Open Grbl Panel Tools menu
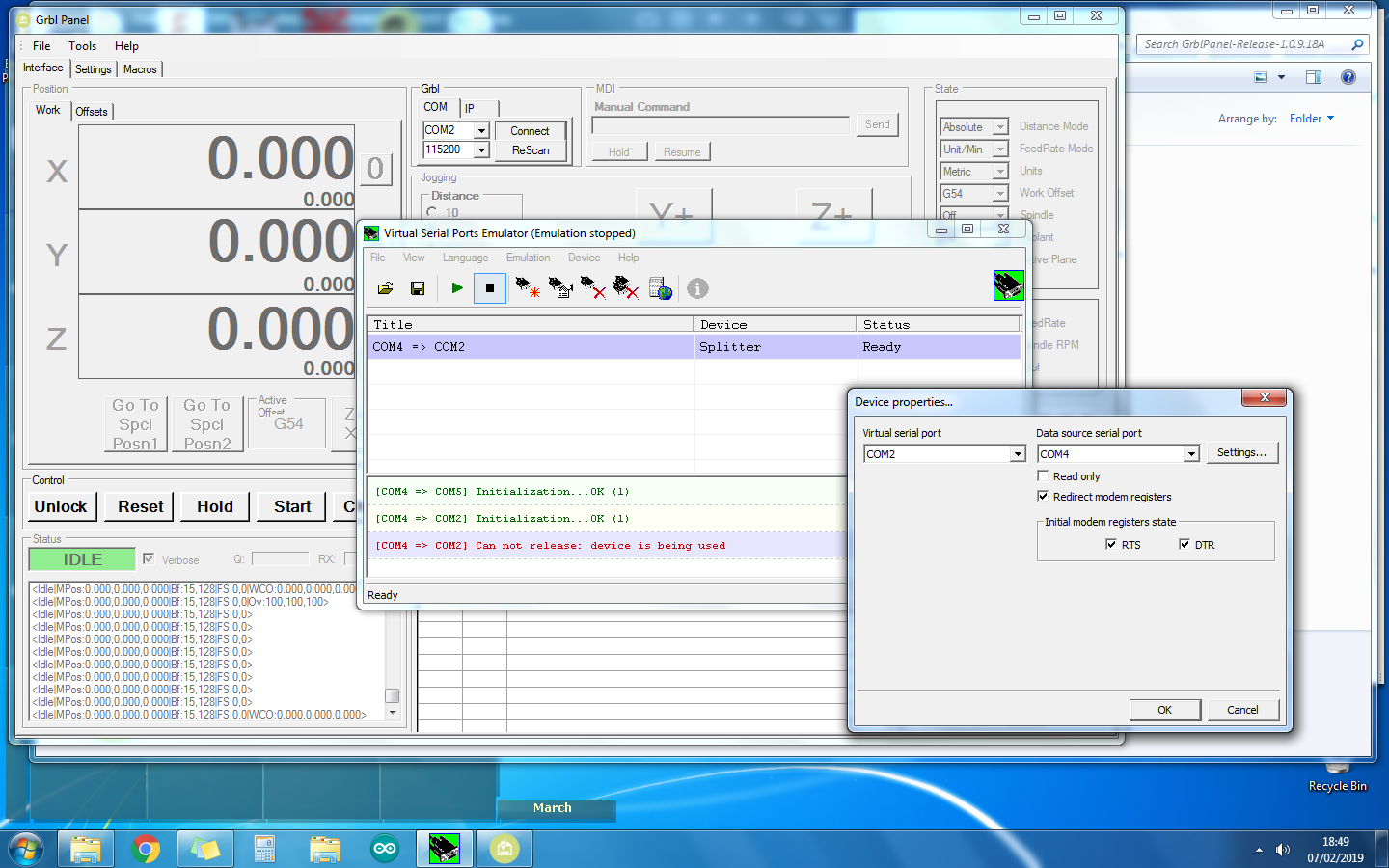Viewport: 1389px width, 868px height. point(83,46)
